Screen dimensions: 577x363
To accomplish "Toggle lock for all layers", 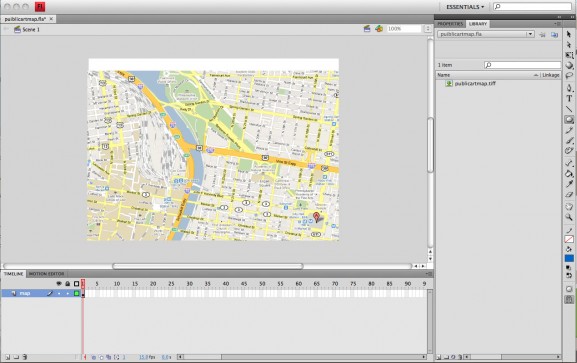I will click(68, 283).
